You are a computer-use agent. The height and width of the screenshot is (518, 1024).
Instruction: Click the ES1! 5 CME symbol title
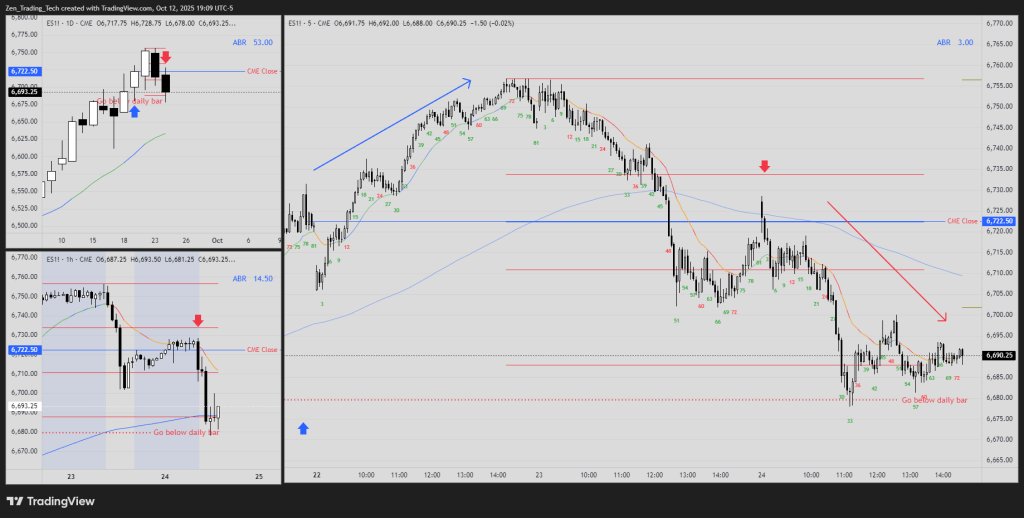pos(311,23)
